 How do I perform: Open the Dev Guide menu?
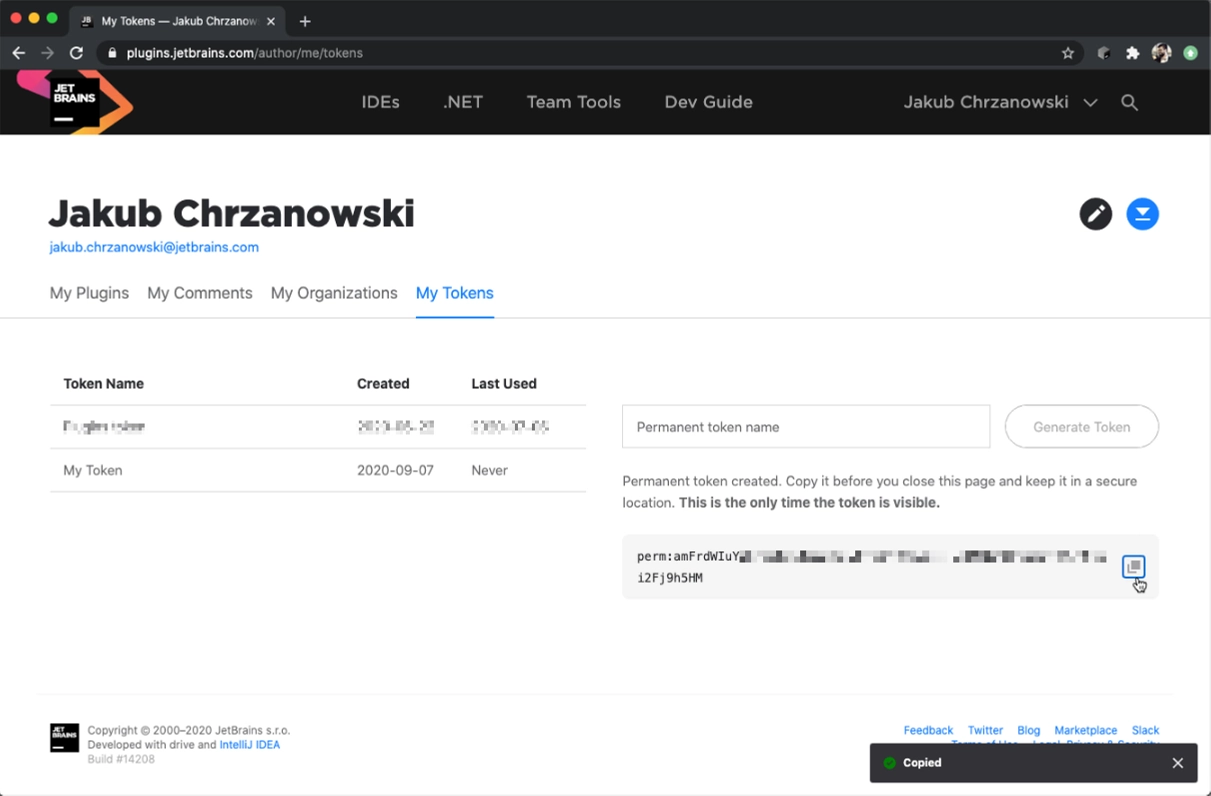(708, 102)
